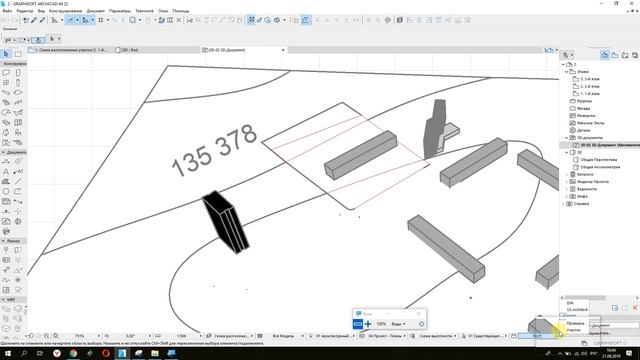
Task: Select the Arrow tool in the toolbox
Action: tap(6, 54)
